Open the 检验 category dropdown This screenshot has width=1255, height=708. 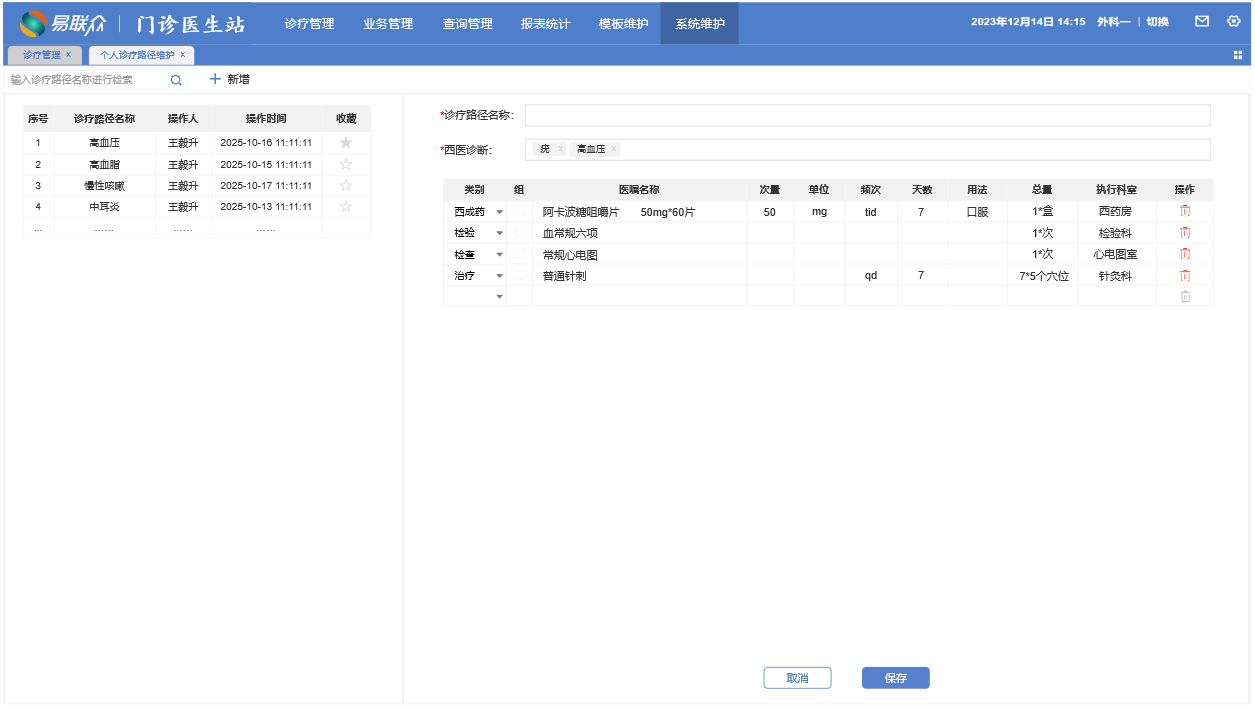[x=499, y=233]
